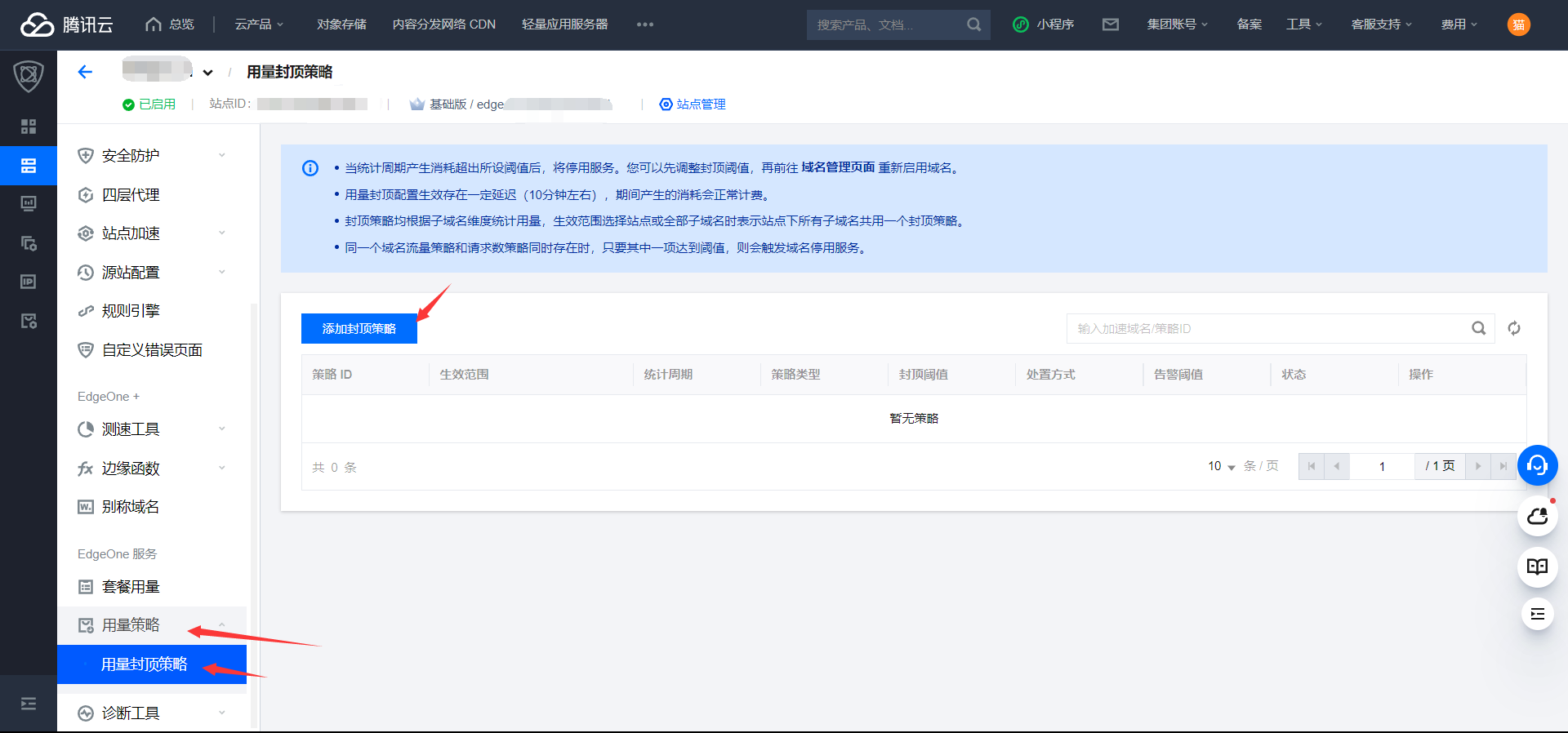Screen dimensions: 1568x733
Task: Click the info icon in the blue notice
Action: pos(310,168)
